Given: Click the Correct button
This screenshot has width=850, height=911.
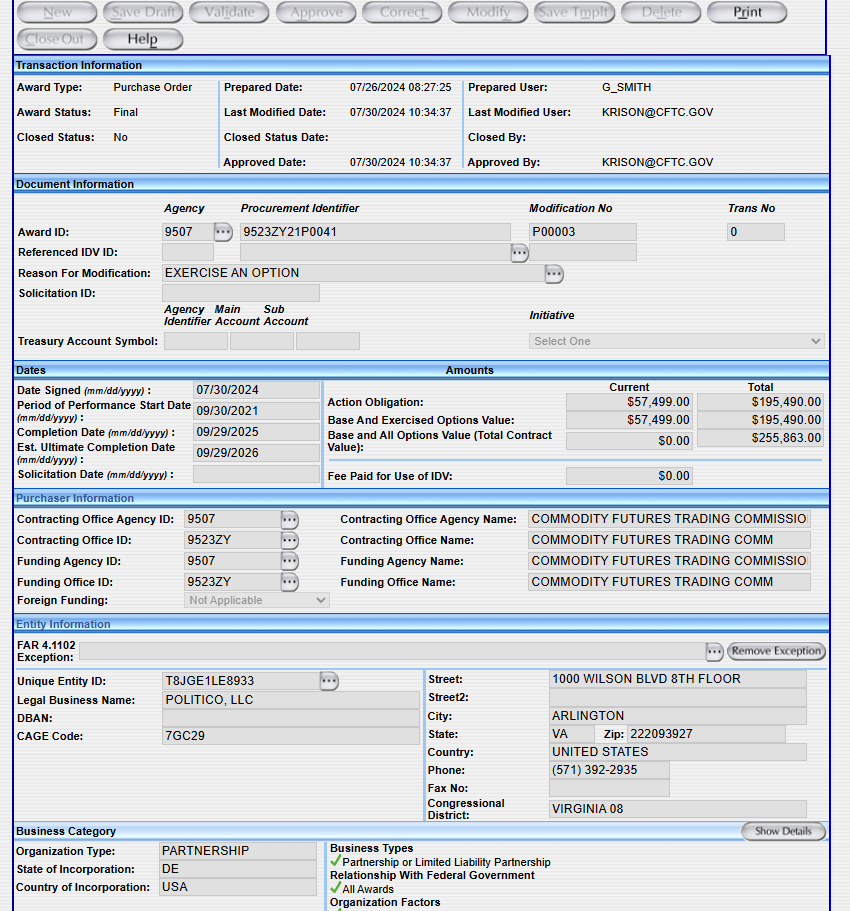Looking at the screenshot, I should point(402,12).
